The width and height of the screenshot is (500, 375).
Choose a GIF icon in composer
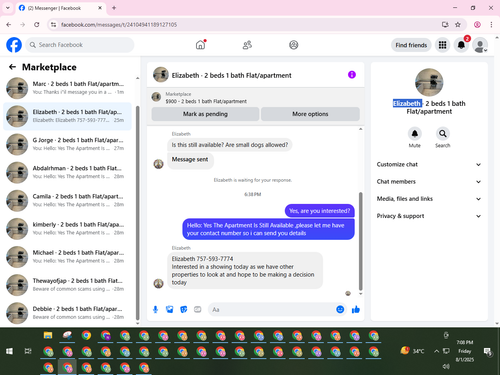(x=198, y=310)
